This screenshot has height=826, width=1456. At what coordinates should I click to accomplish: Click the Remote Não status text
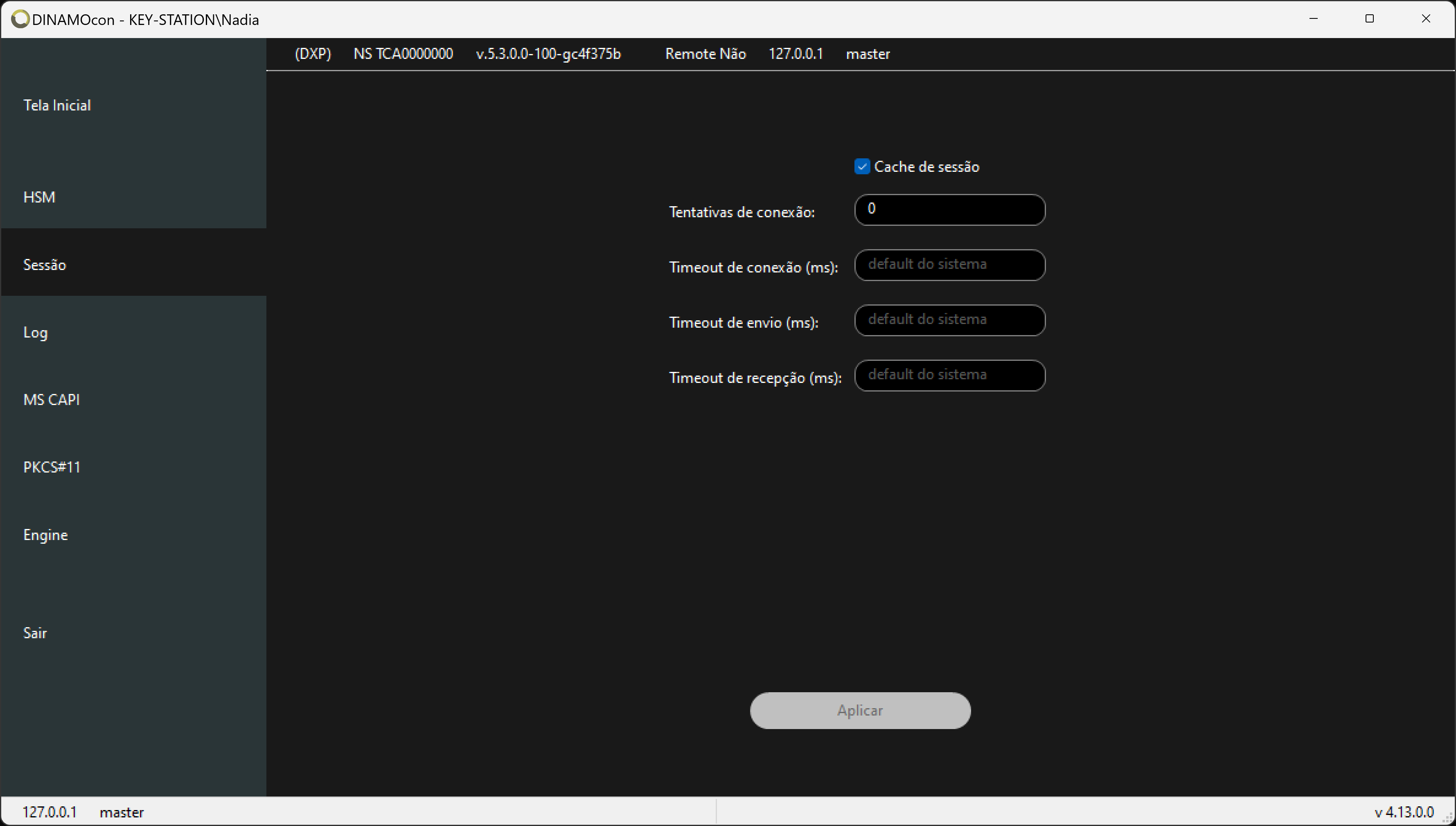click(705, 54)
